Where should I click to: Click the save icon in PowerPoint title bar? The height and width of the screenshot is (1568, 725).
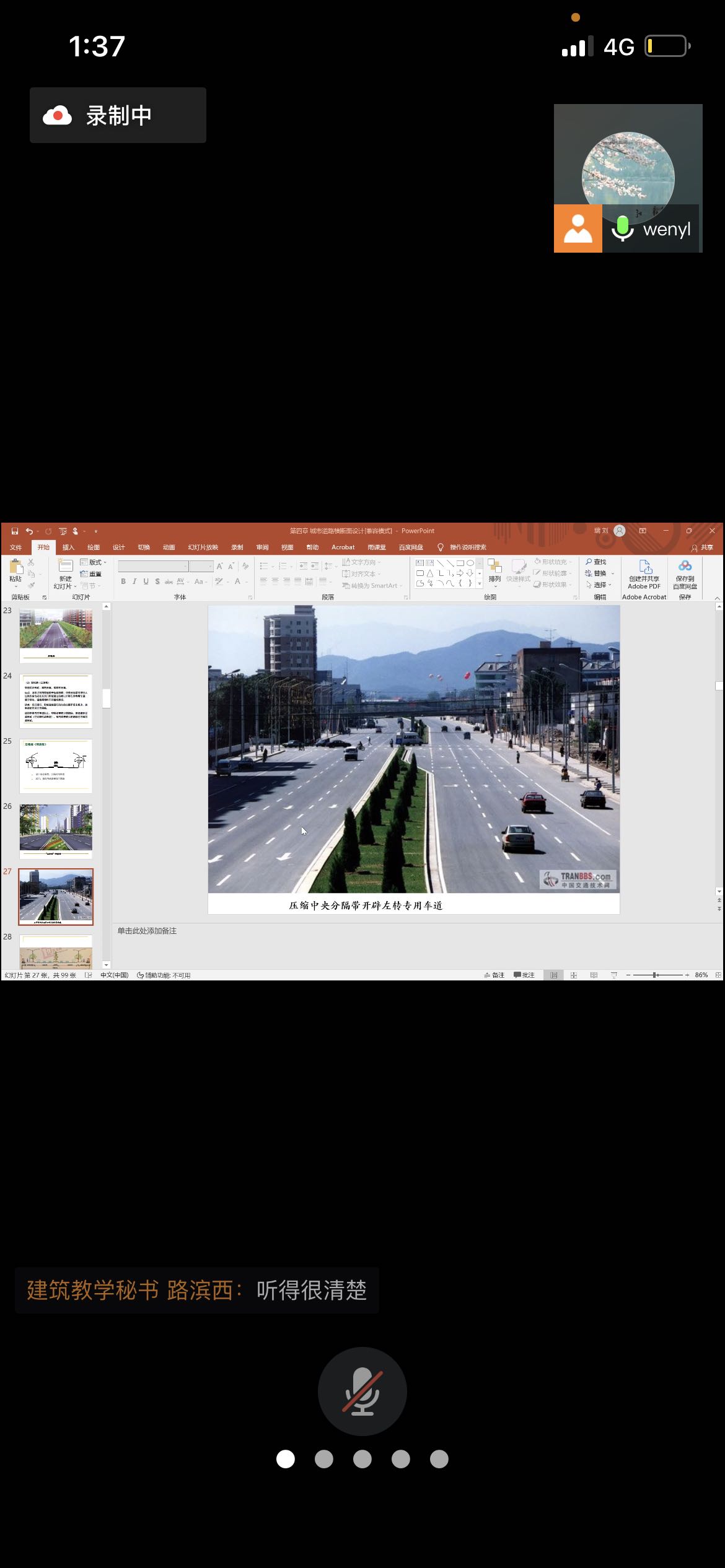[15, 531]
